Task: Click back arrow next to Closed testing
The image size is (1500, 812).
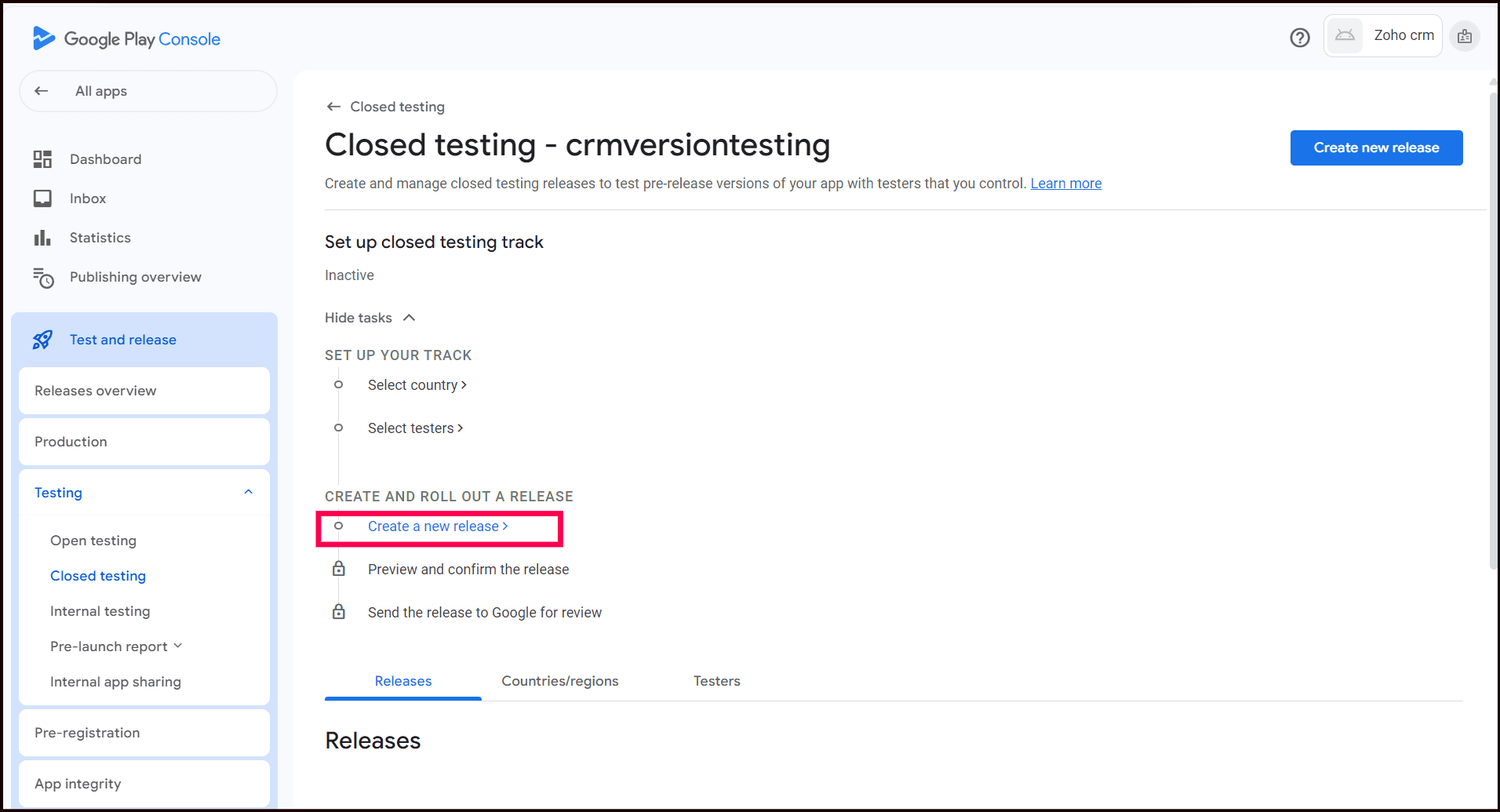Action: pyautogui.click(x=334, y=107)
